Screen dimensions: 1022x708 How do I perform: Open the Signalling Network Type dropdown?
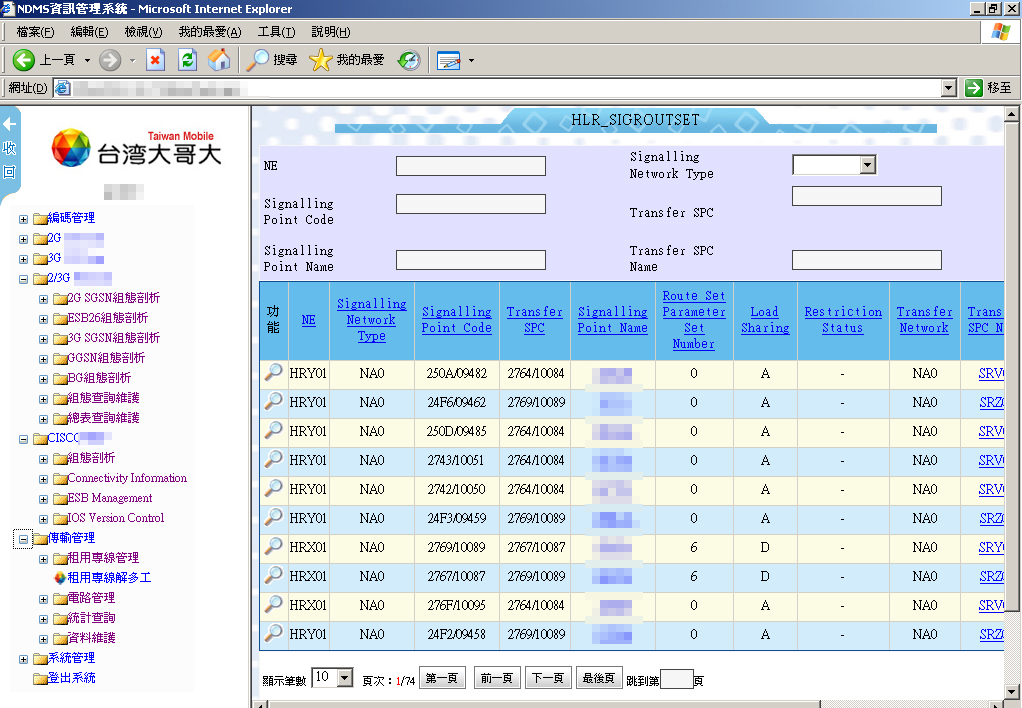[867, 165]
